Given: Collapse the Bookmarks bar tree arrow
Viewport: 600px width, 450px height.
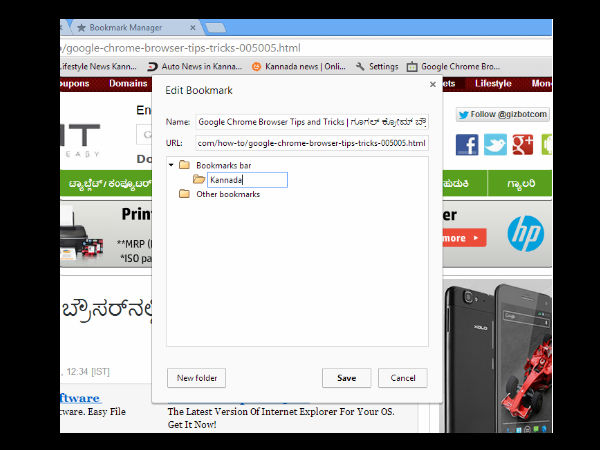Looking at the screenshot, I should tap(171, 165).
